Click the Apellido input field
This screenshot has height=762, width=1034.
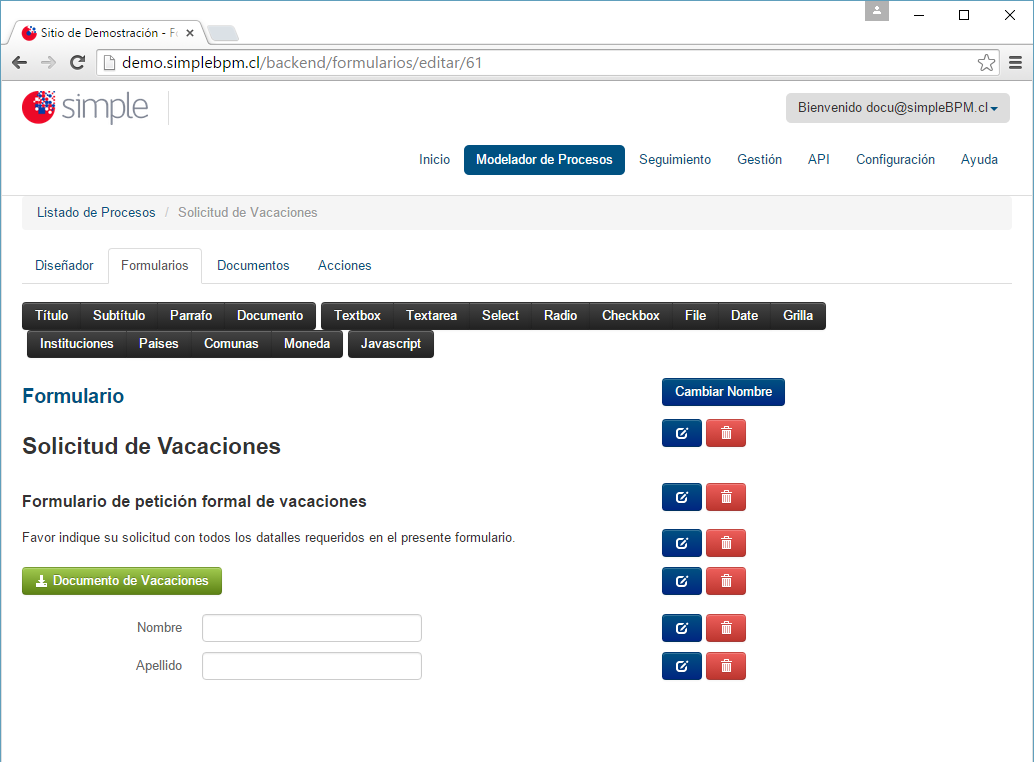tap(311, 666)
